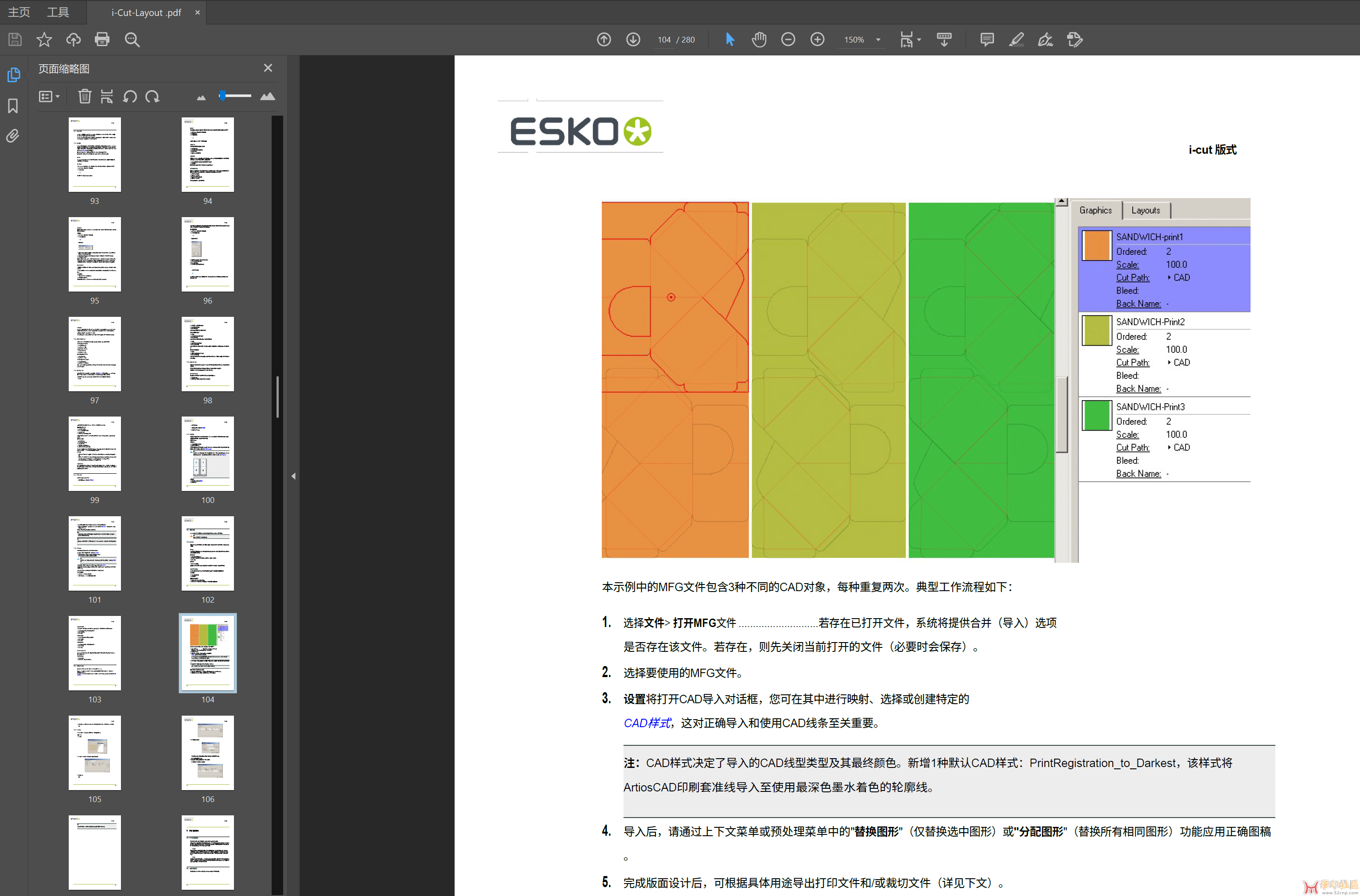Select the i-Cut-Layout .pdf document tab
Screen dimensions: 1360x896
(146, 12)
